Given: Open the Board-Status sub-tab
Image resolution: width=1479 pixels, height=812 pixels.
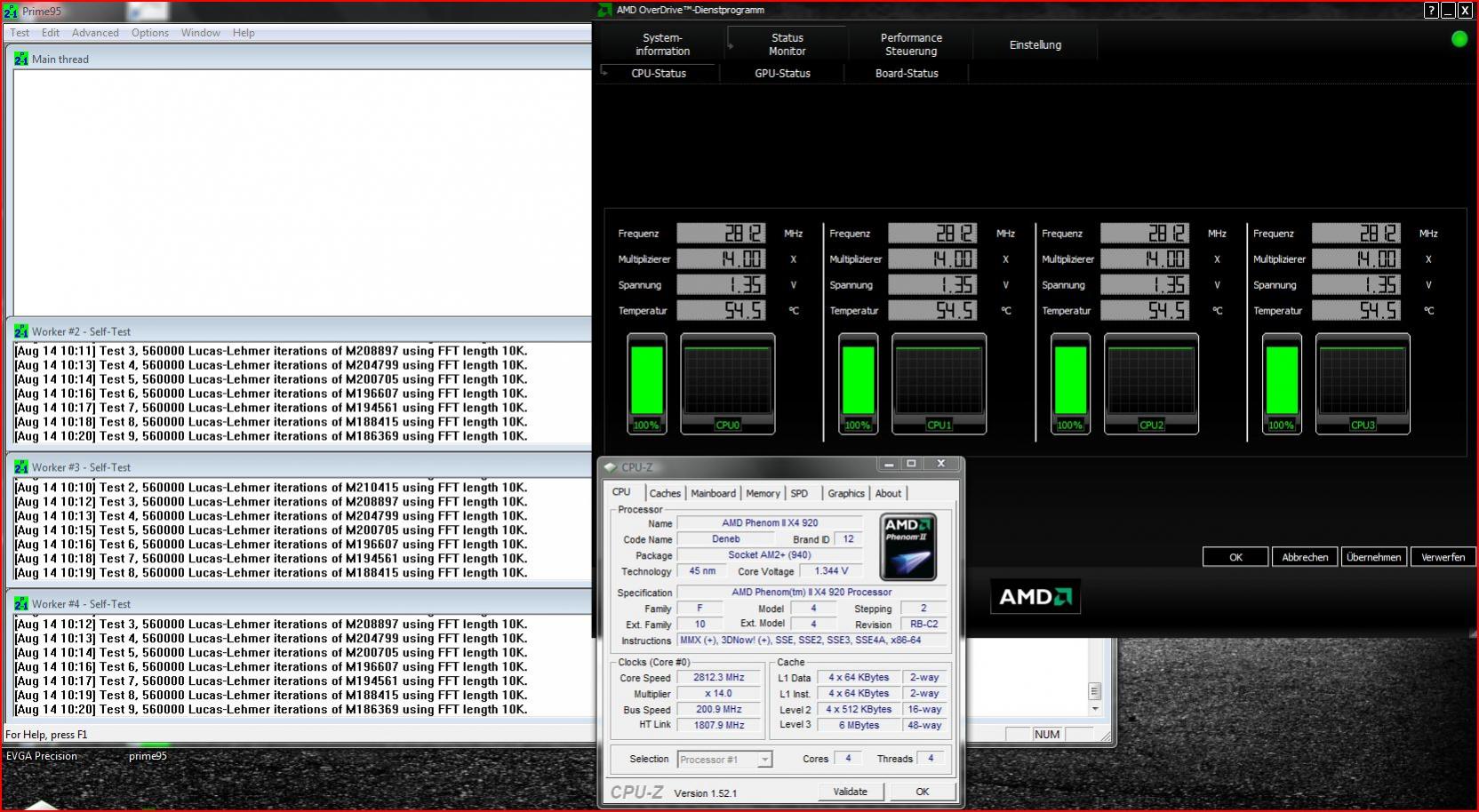Looking at the screenshot, I should (907, 74).
